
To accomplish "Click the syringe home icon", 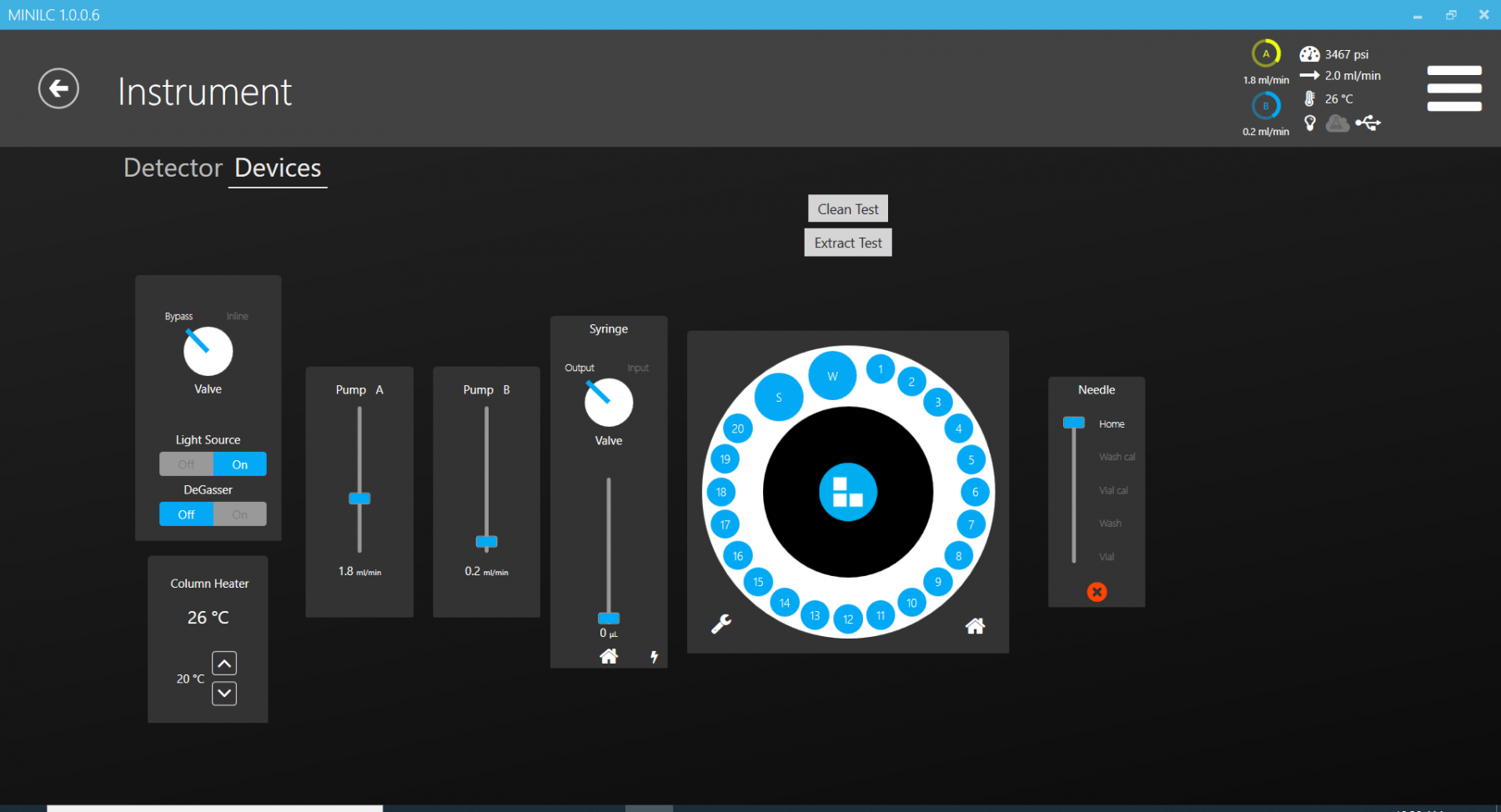I will (x=609, y=657).
